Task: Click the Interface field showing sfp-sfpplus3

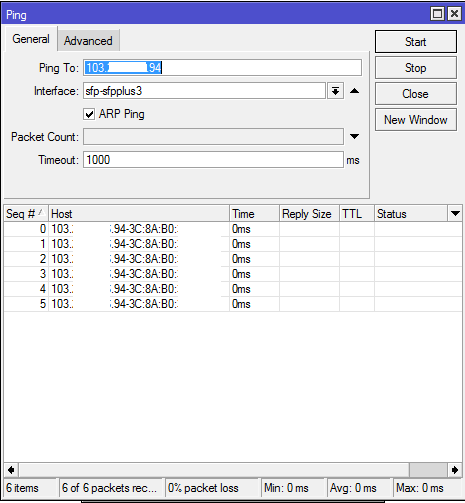Action: pyautogui.click(x=204, y=91)
